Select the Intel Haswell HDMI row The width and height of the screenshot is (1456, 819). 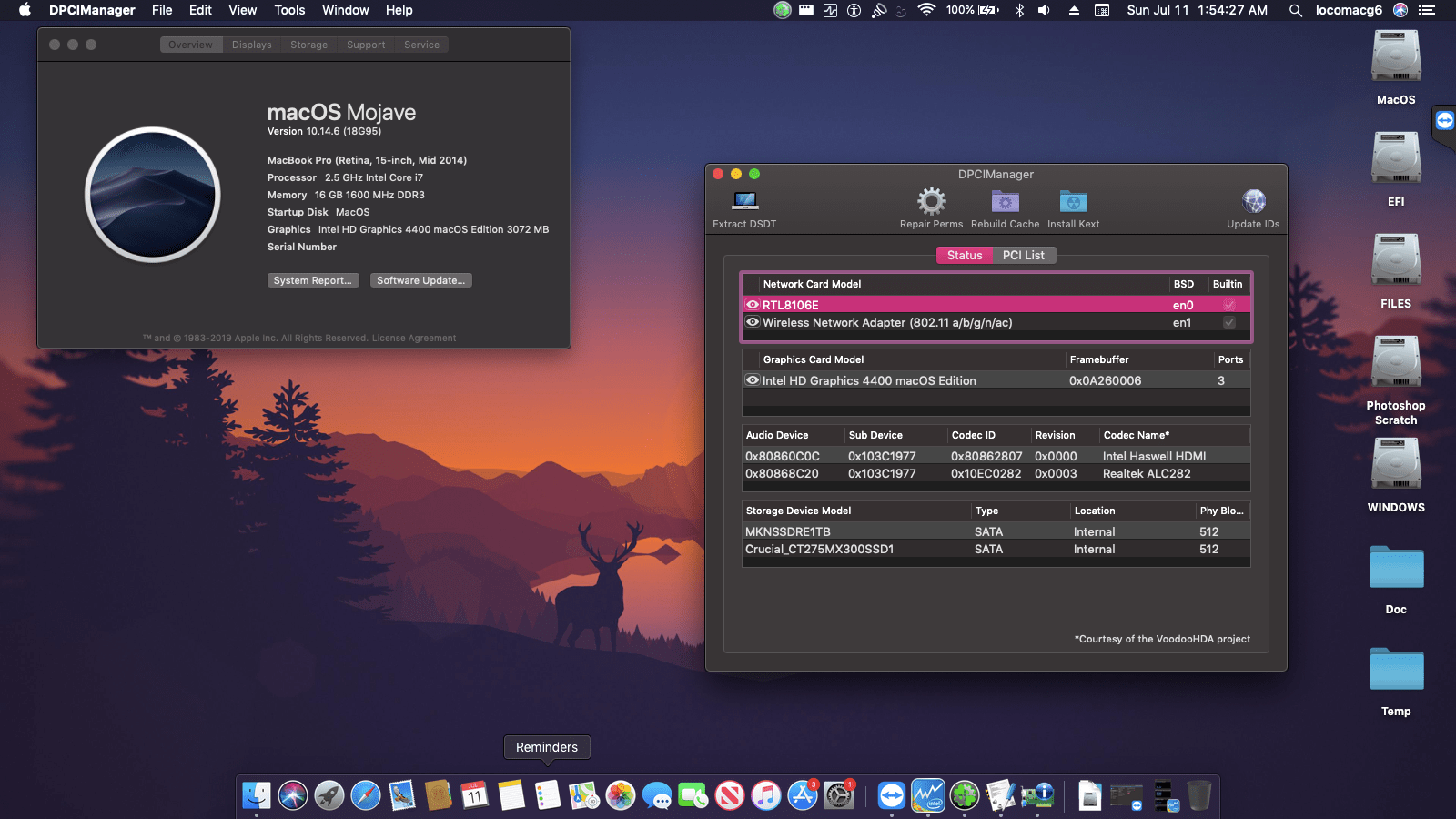pos(996,456)
